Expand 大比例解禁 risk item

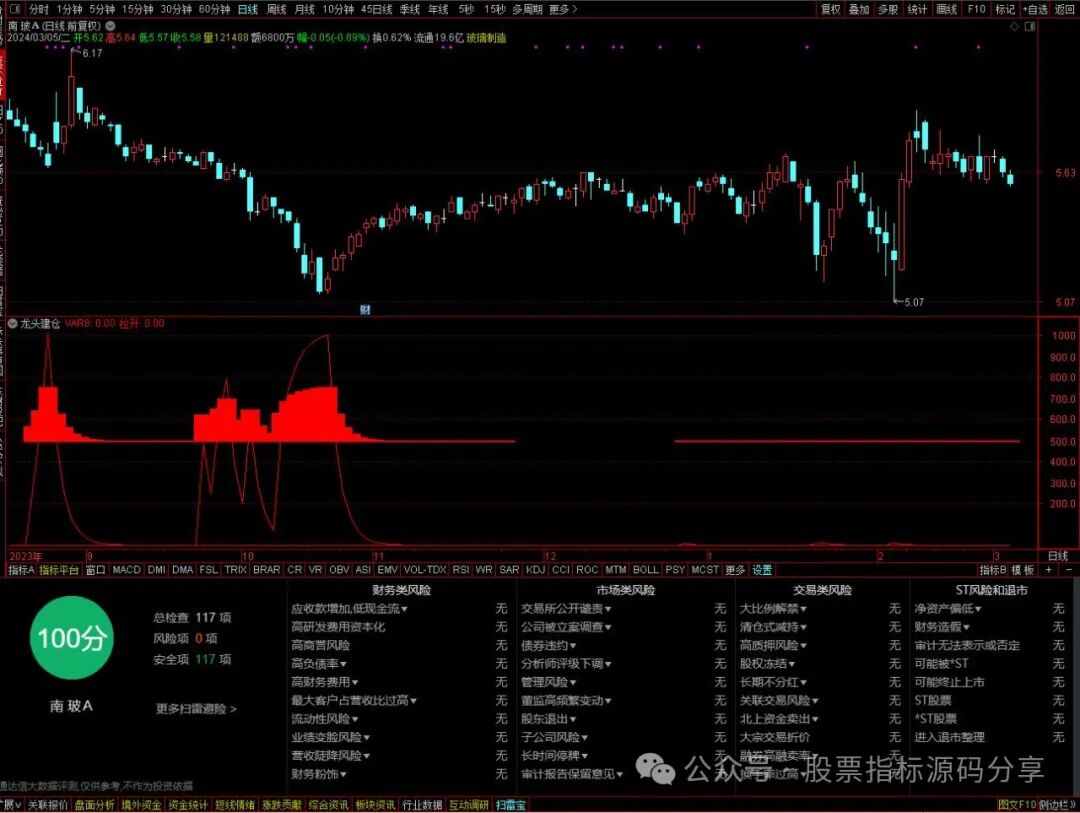coord(773,608)
